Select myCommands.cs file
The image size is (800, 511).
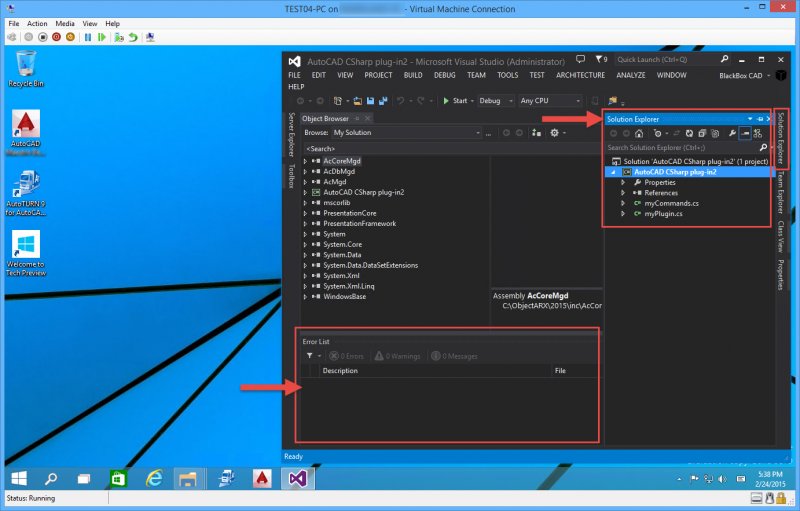click(x=671, y=203)
